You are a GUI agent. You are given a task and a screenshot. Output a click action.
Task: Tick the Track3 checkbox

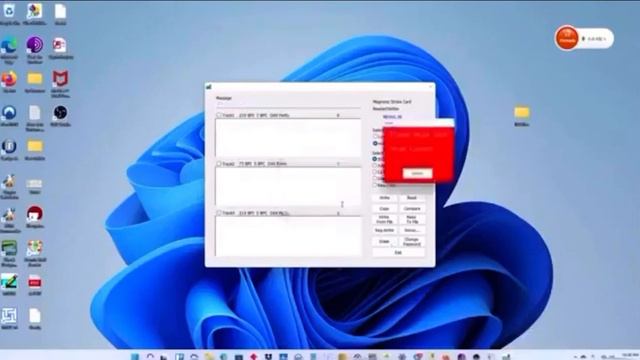(219, 213)
